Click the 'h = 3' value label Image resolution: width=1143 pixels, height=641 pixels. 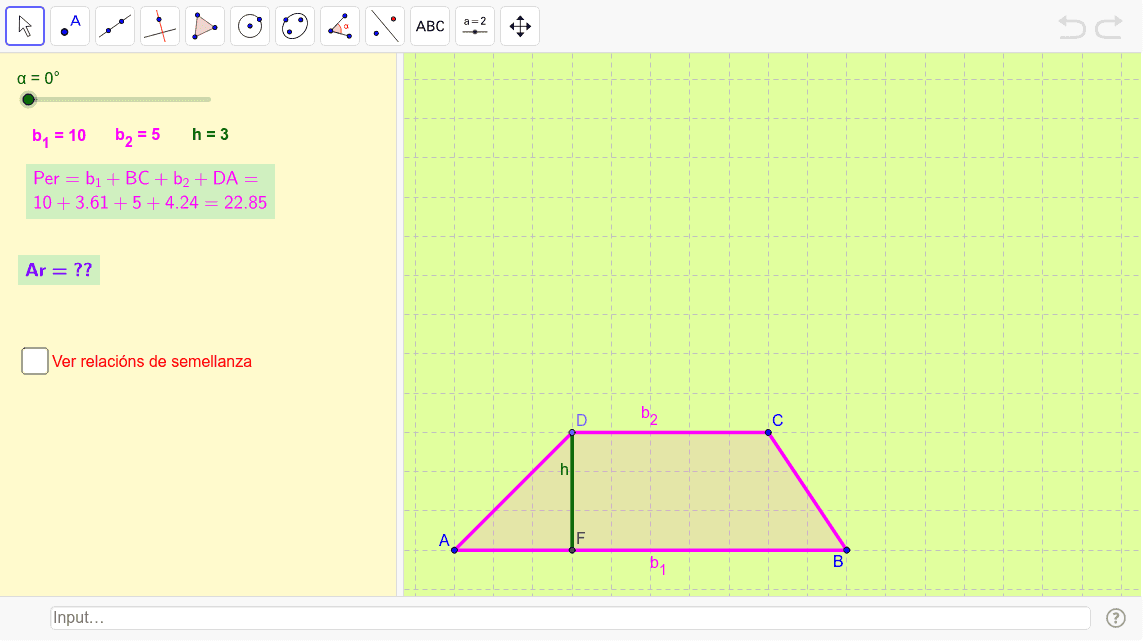coord(211,134)
